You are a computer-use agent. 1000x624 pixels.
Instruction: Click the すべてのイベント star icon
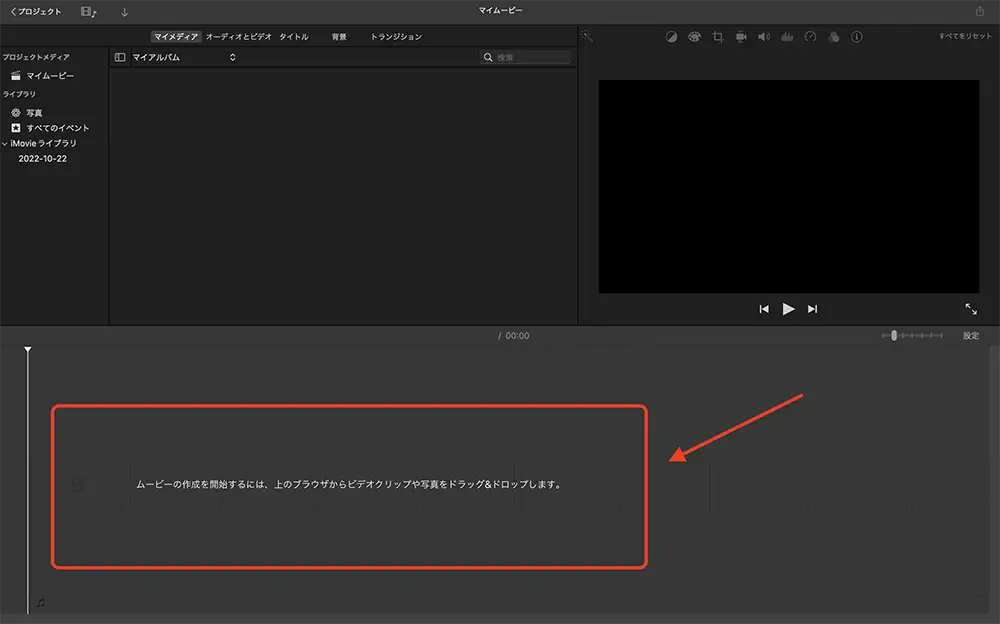[x=16, y=128]
